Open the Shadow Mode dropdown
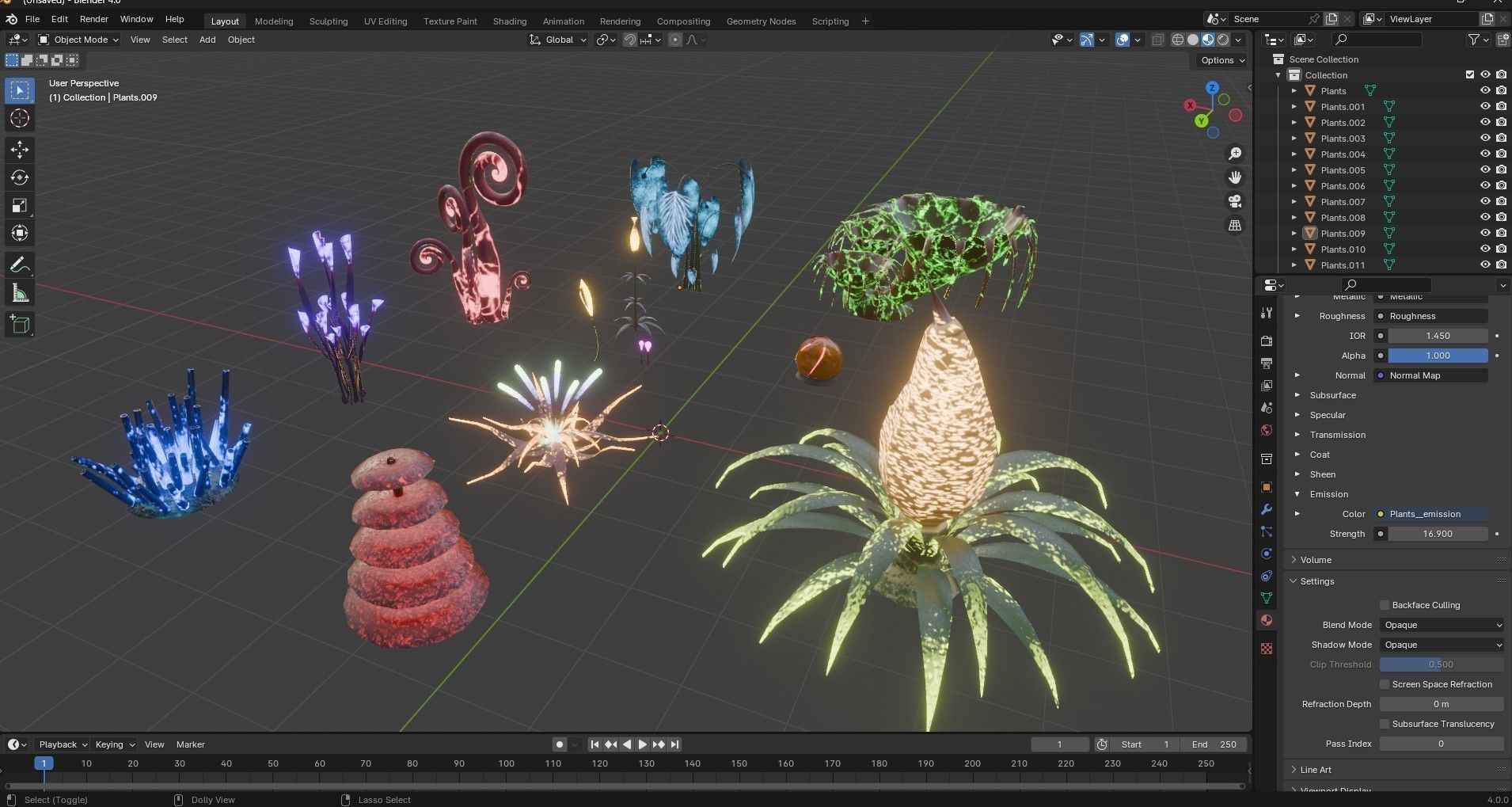 coord(1442,645)
